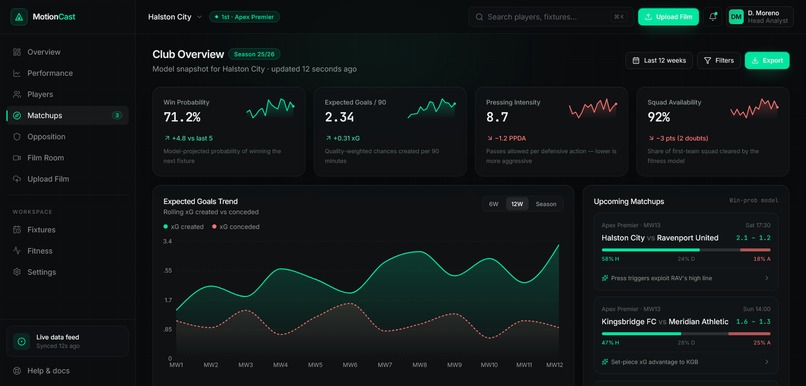This screenshot has width=806, height=386.
Task: Open Settings in Workspace
Action: pyautogui.click(x=67, y=272)
